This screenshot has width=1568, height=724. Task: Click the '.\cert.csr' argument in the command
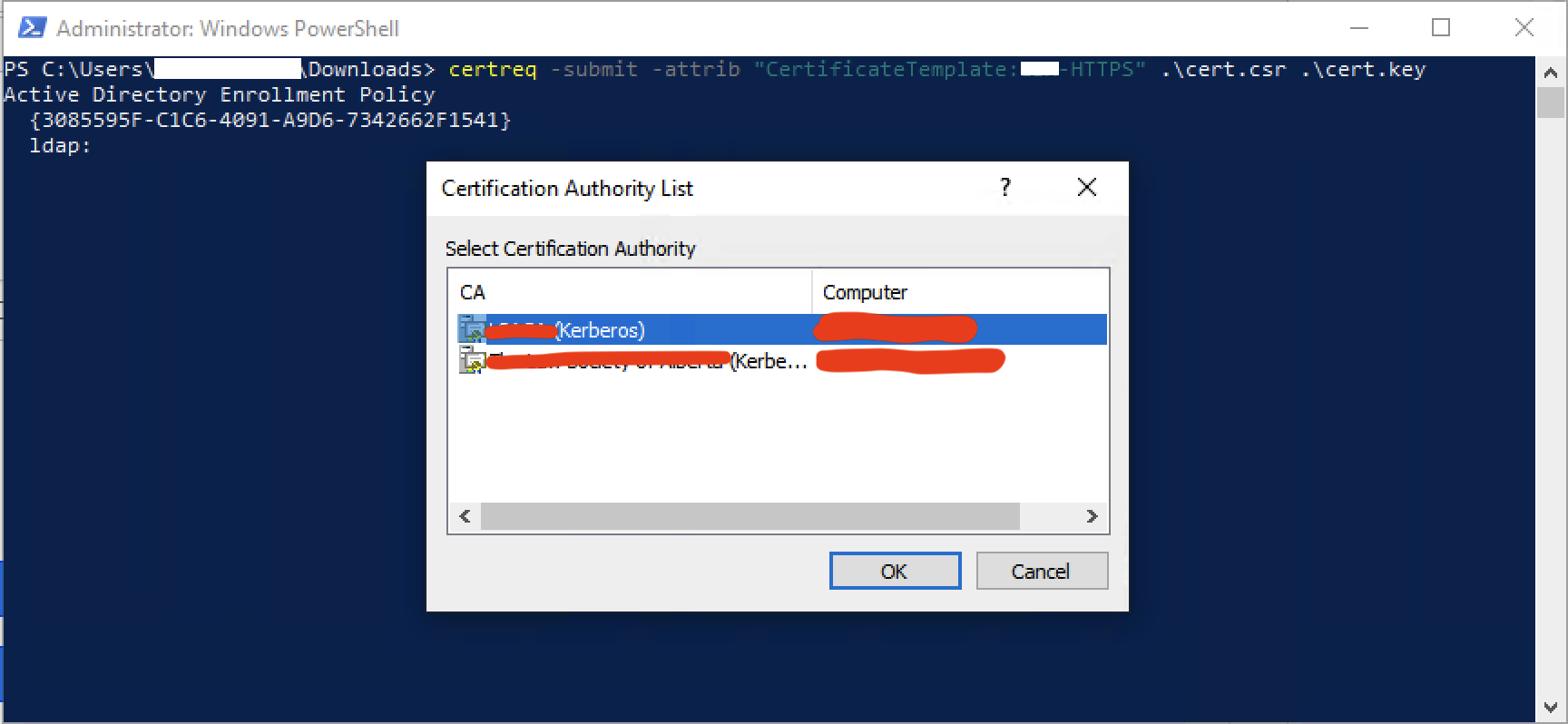click(x=1223, y=70)
